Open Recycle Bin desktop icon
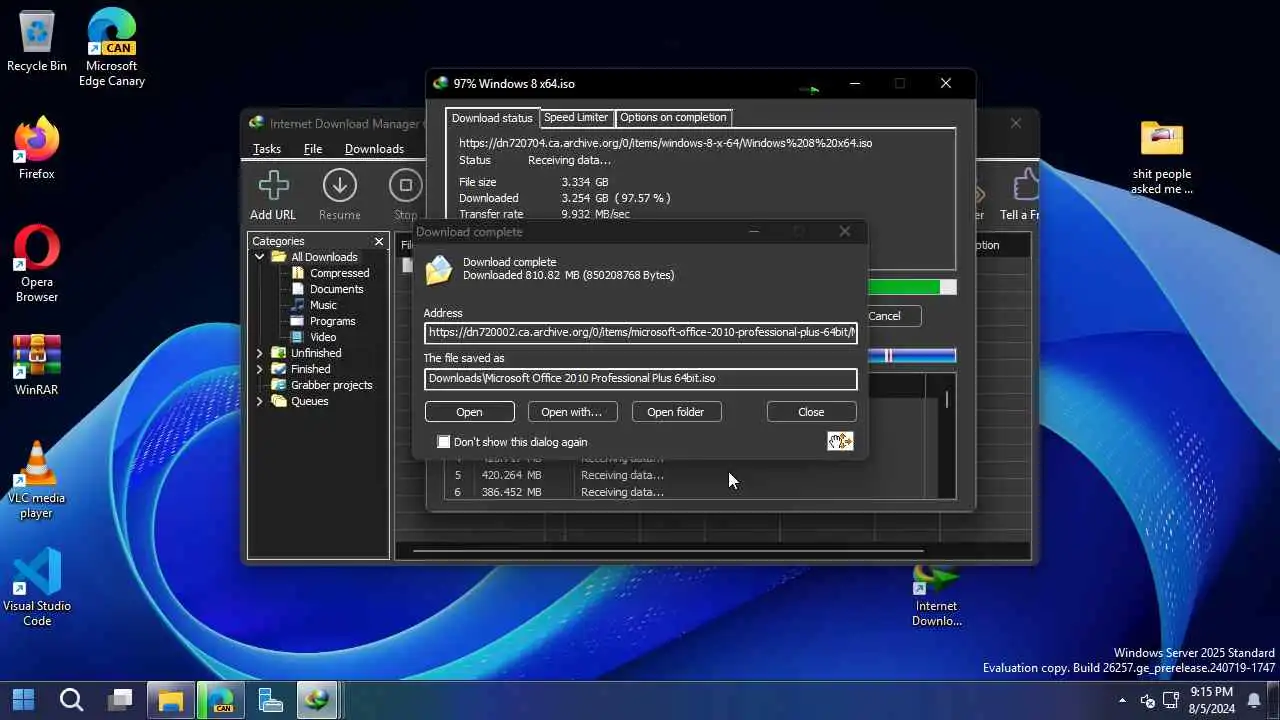Viewport: 1280px width, 720px height. pos(37,41)
